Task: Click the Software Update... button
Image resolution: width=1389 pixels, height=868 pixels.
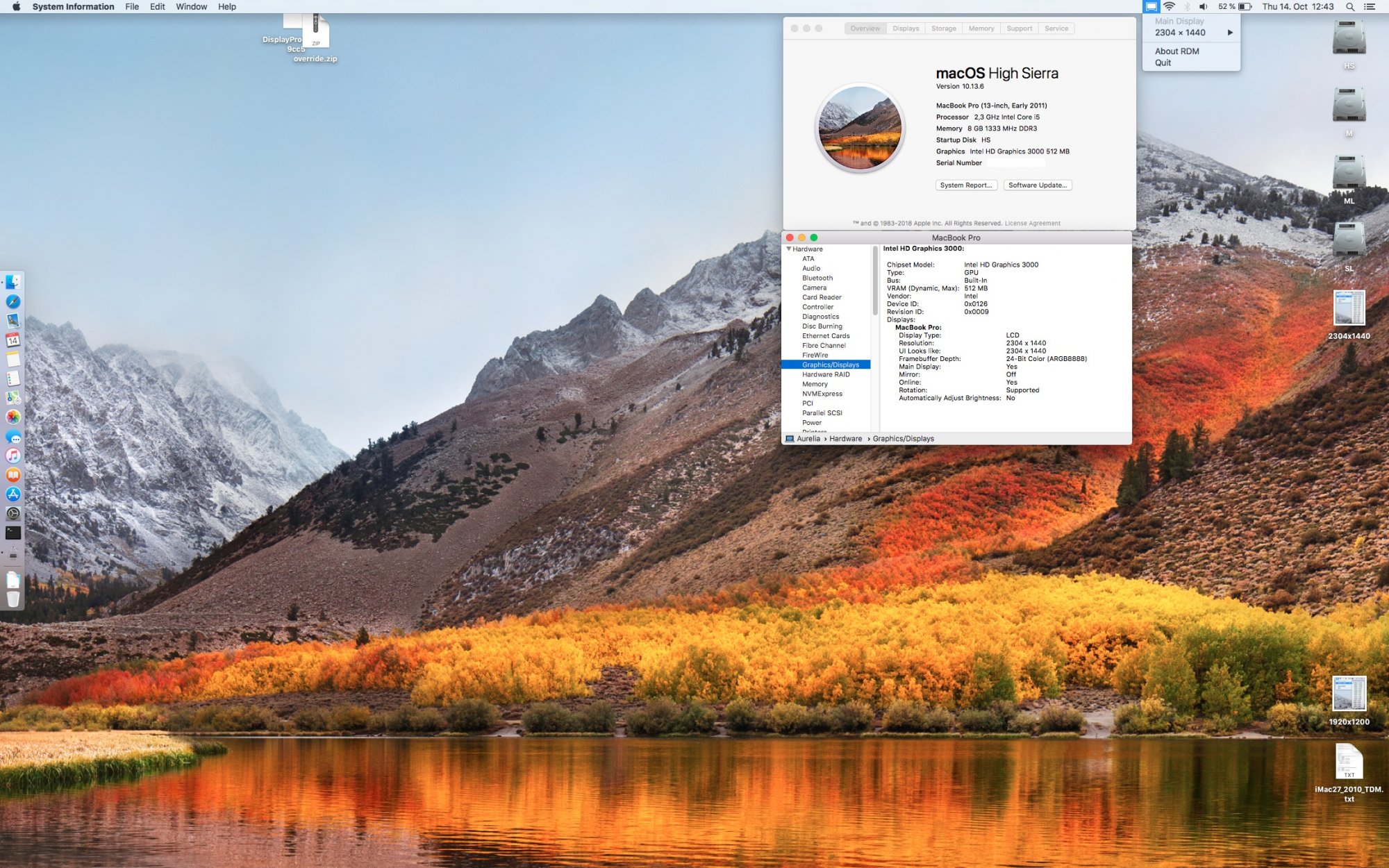Action: click(x=1037, y=185)
